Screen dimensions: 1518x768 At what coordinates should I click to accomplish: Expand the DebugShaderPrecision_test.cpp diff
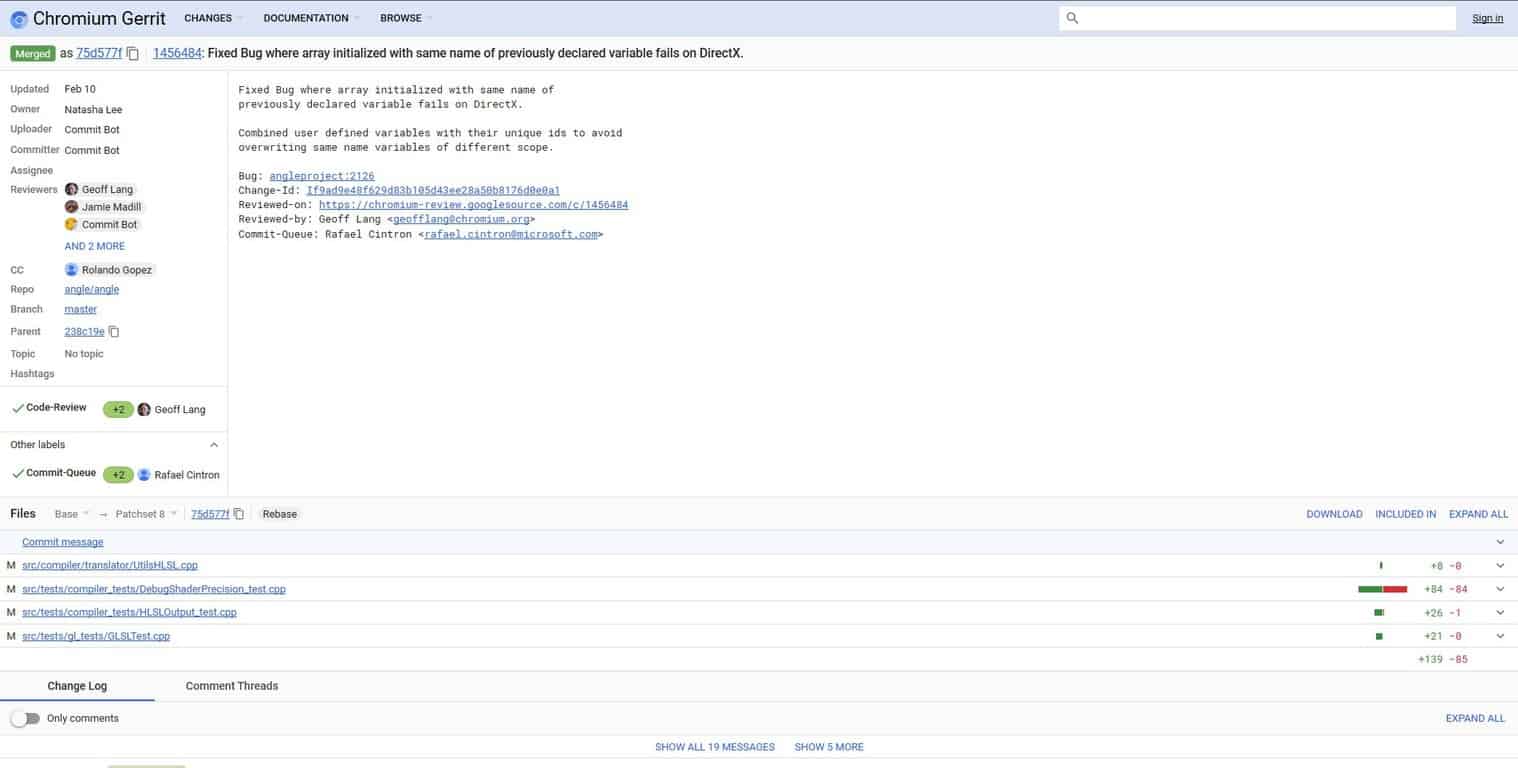click(x=1500, y=589)
